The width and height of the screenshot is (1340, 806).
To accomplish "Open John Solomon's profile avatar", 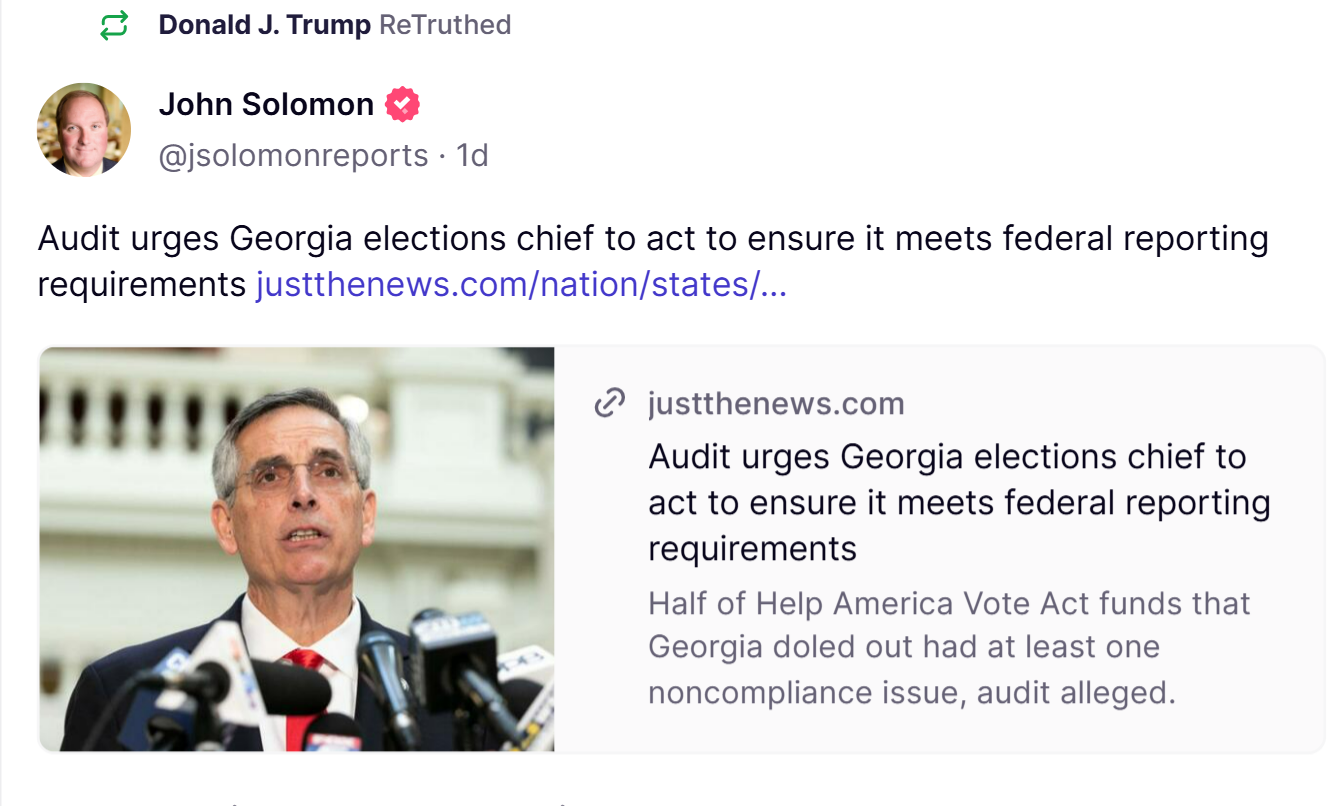I will pyautogui.click(x=84, y=130).
